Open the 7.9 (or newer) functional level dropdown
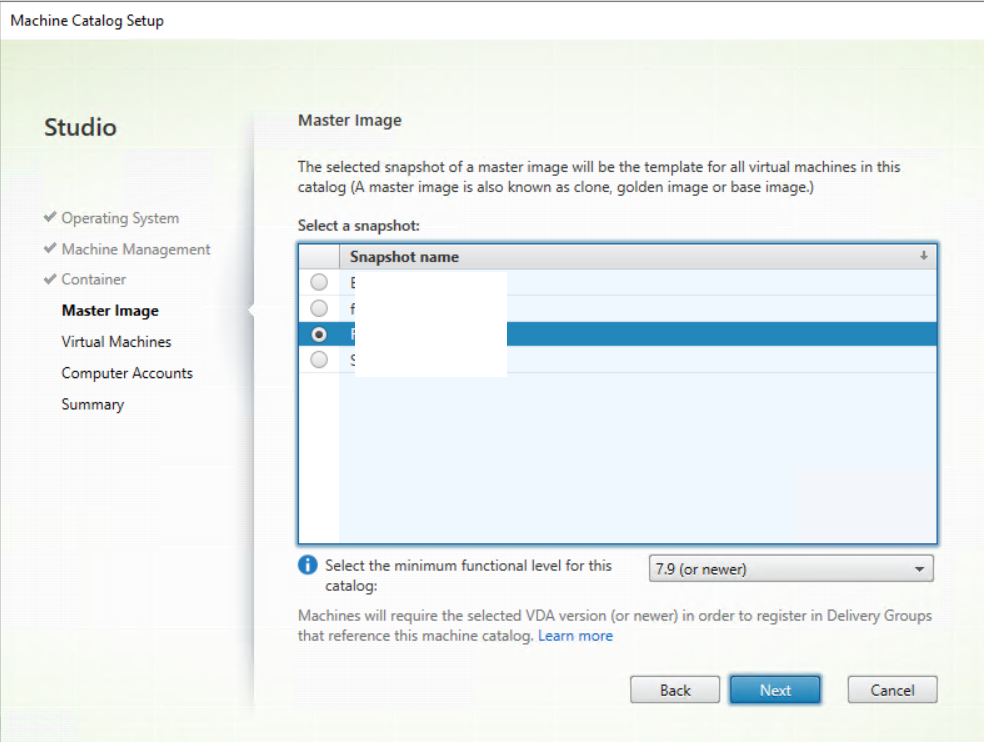This screenshot has height=742, width=984. (791, 570)
